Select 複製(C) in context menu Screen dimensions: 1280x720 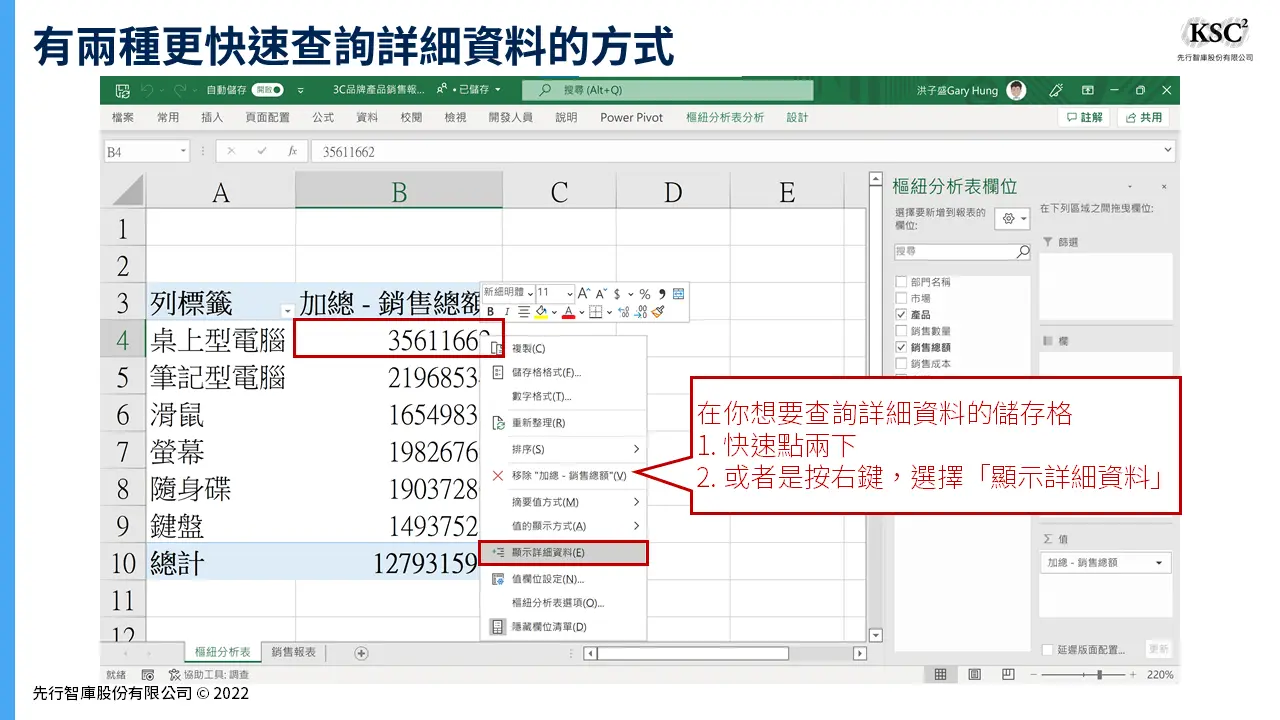point(563,348)
